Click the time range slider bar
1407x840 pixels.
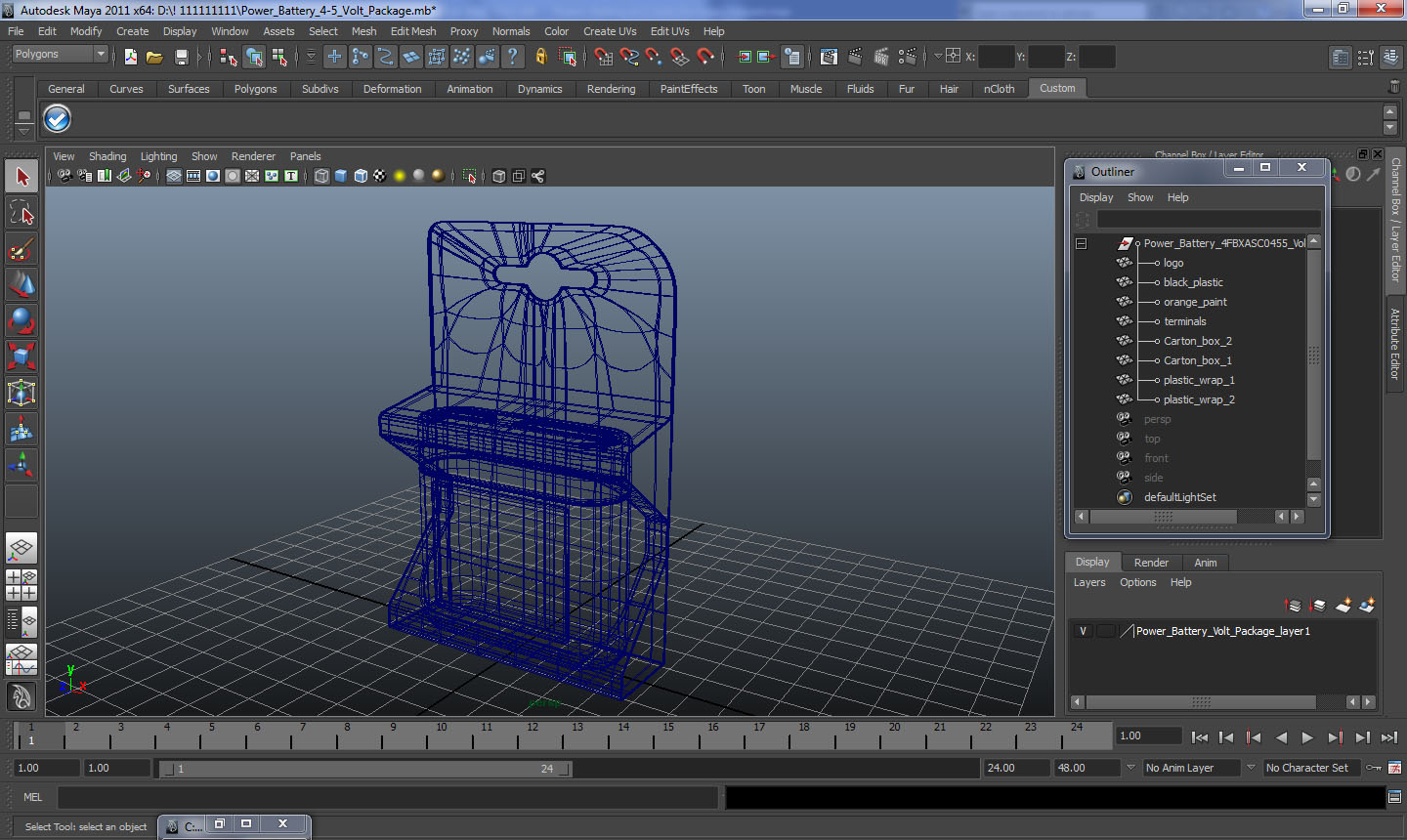pos(365,769)
